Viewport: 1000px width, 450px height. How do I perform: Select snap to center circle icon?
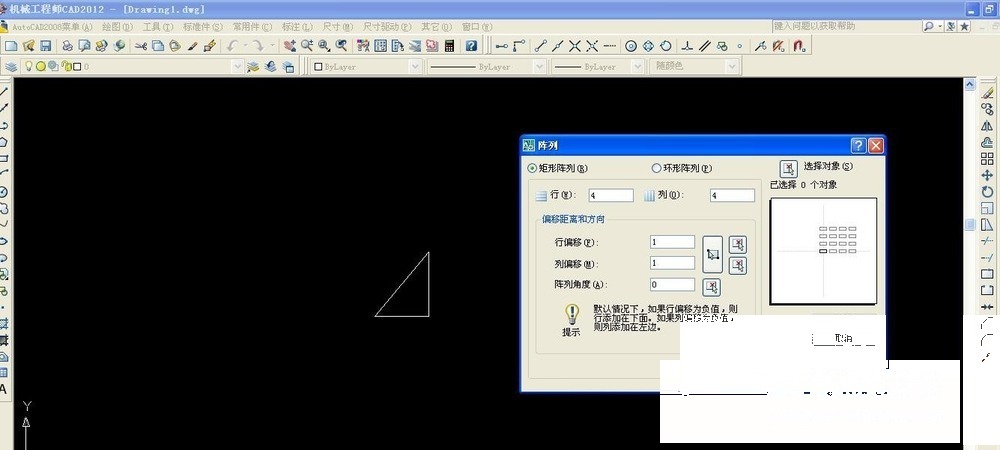coord(631,46)
